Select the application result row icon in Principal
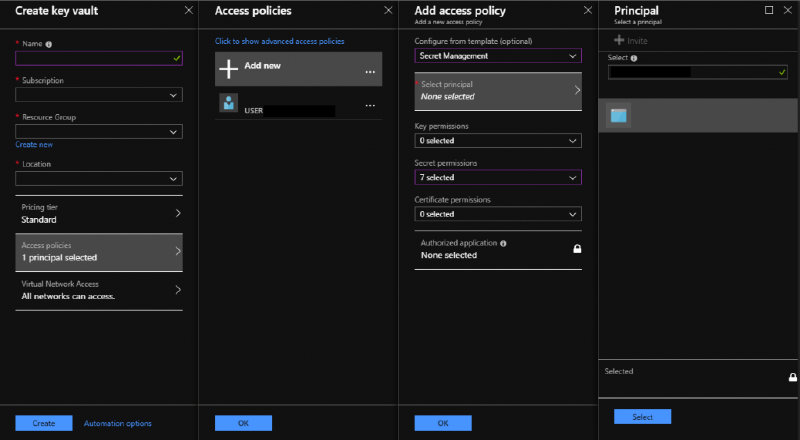800x440 pixels. click(x=618, y=115)
